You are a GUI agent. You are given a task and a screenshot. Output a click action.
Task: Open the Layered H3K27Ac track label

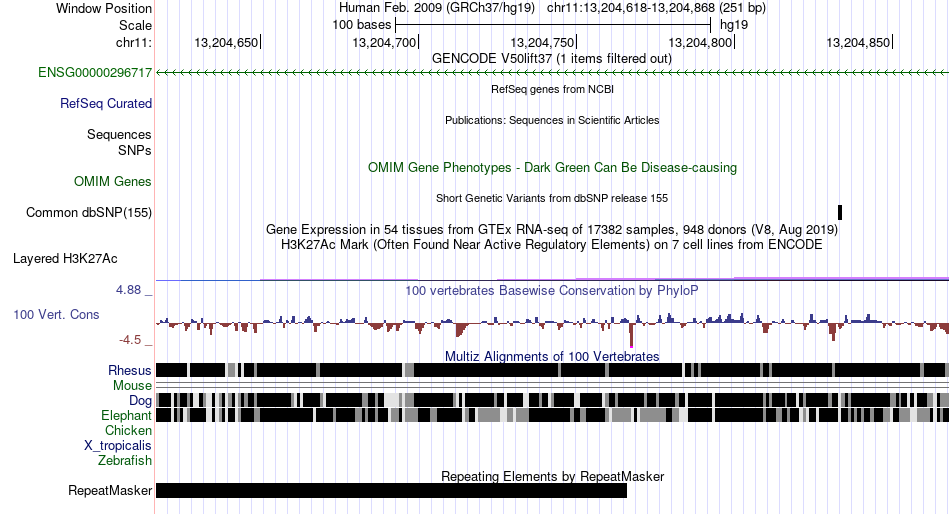pyautogui.click(x=65, y=259)
